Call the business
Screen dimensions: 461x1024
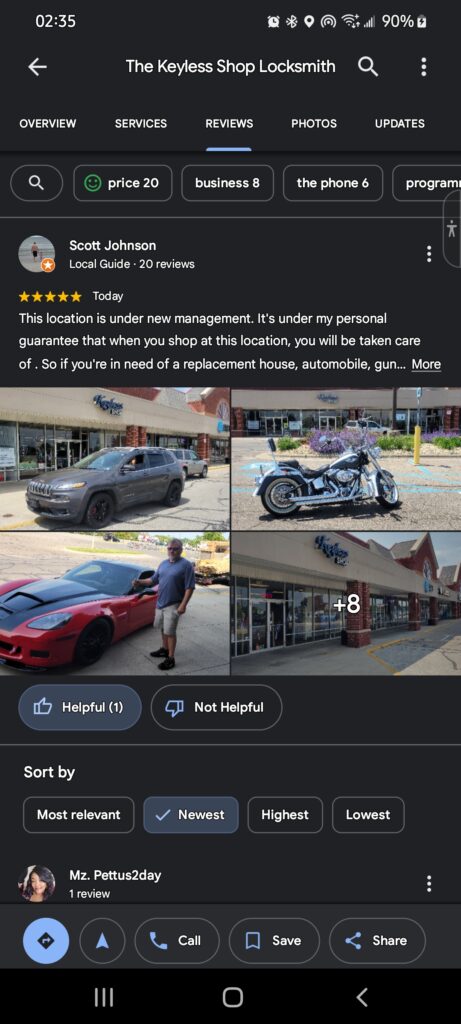coord(176,940)
